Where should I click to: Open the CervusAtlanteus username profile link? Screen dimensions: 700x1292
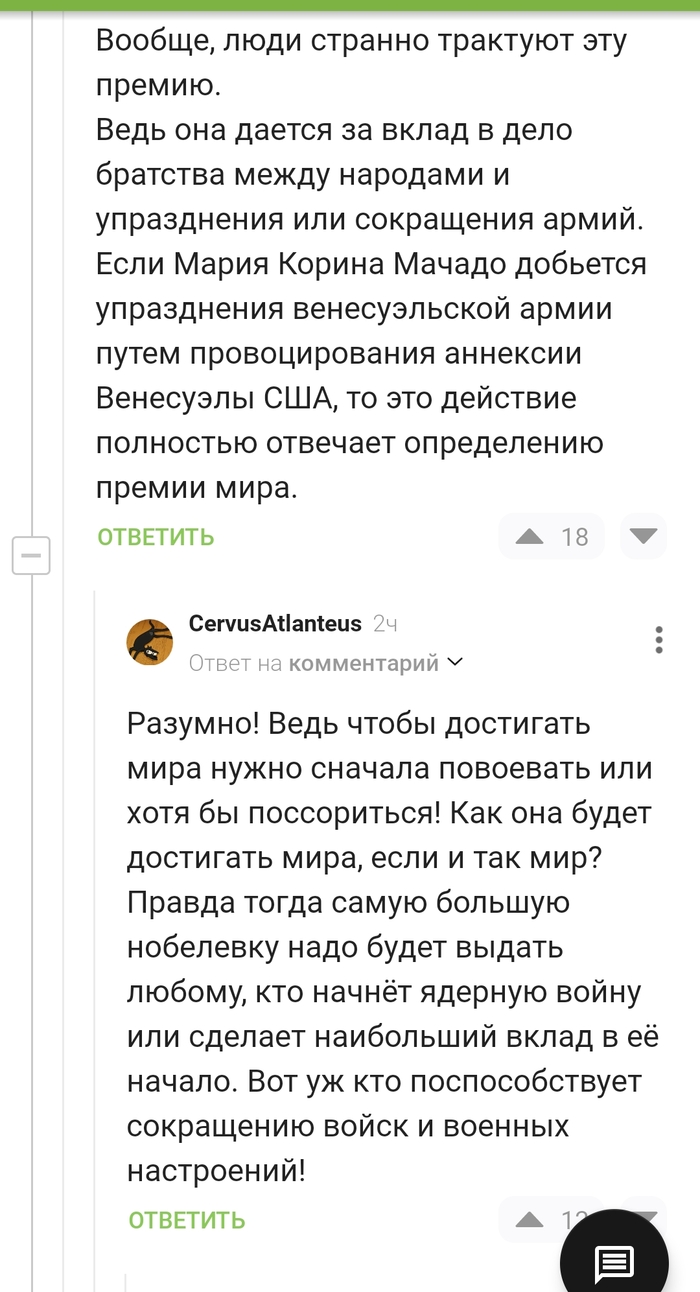point(275,624)
